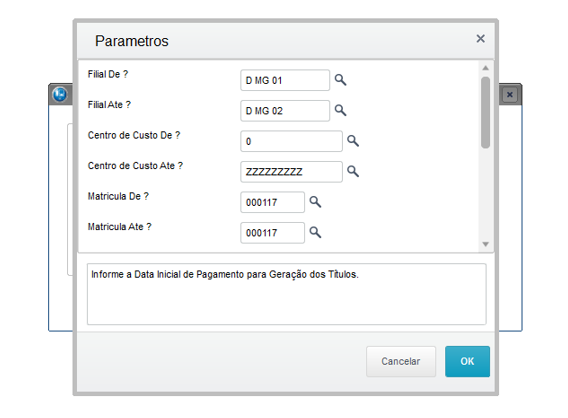Close the background window with its X
The image size is (568, 418).
point(510,95)
